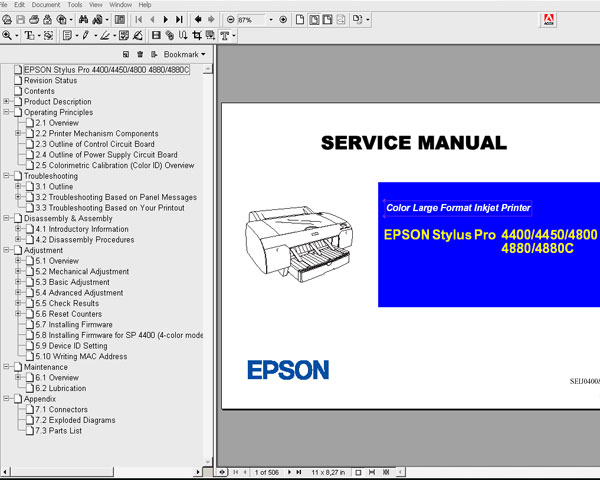The image size is (600, 480).
Task: Toggle the navigation pane toolbar icon
Action: click(120, 20)
